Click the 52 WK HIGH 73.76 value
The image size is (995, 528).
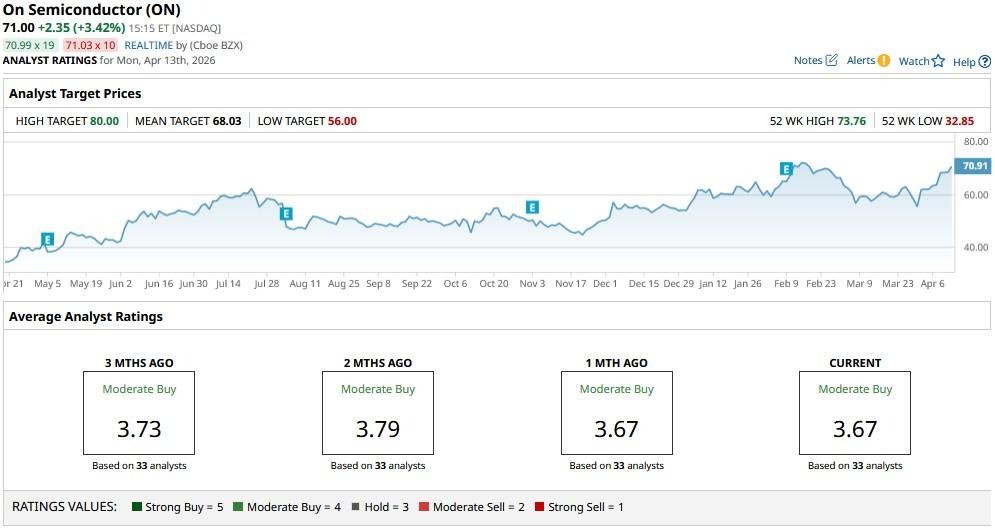click(852, 121)
